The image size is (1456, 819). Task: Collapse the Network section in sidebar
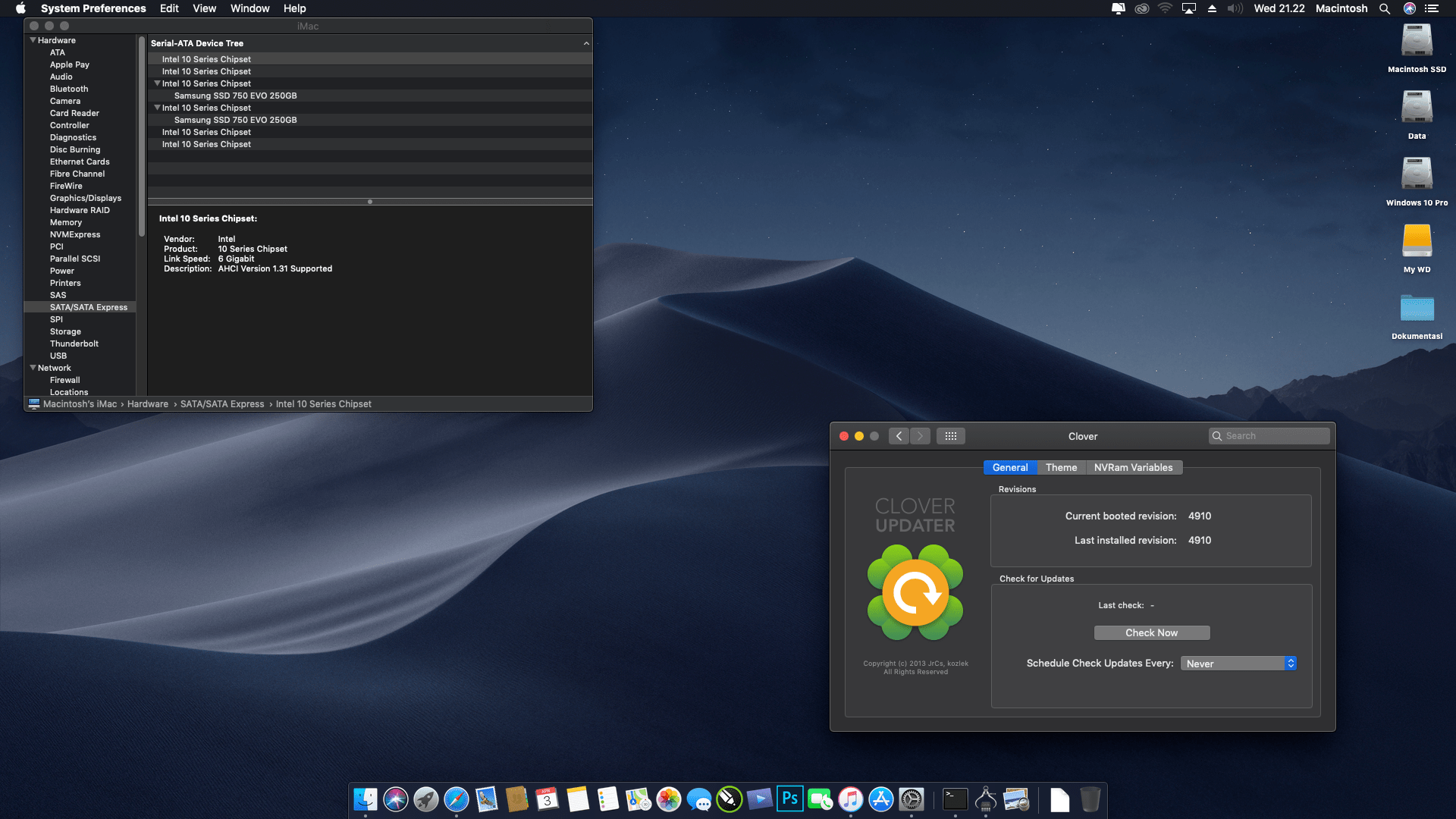tap(33, 368)
